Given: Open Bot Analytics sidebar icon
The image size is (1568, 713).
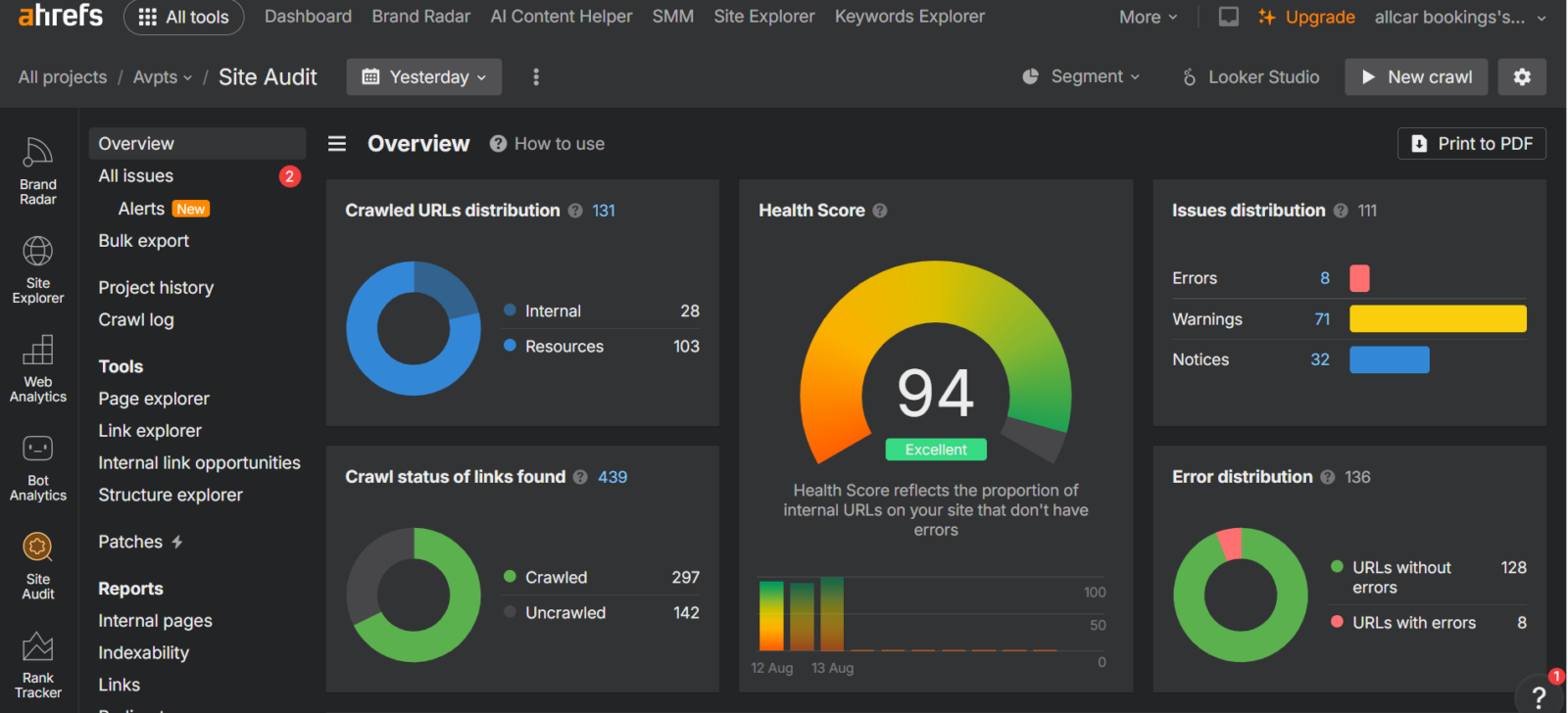Looking at the screenshot, I should (x=38, y=467).
